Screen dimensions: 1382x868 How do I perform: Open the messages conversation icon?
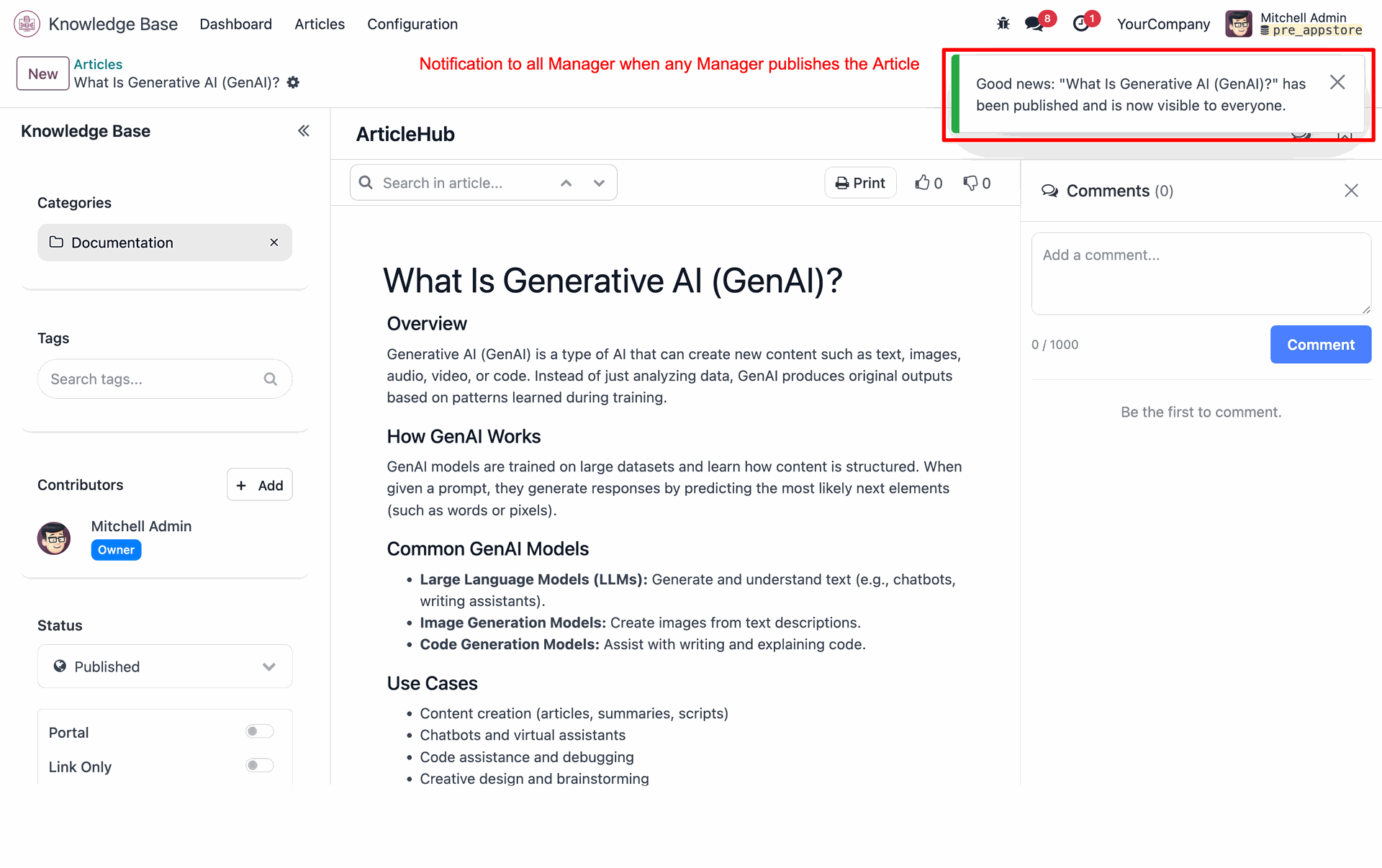1034,24
